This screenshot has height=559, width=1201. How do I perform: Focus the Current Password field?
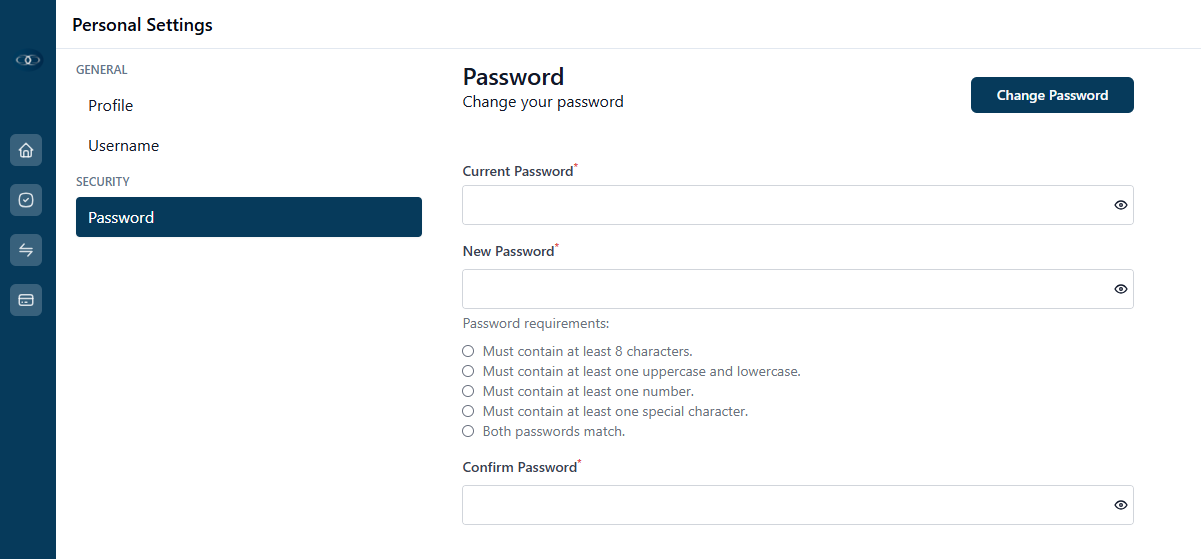coord(798,205)
